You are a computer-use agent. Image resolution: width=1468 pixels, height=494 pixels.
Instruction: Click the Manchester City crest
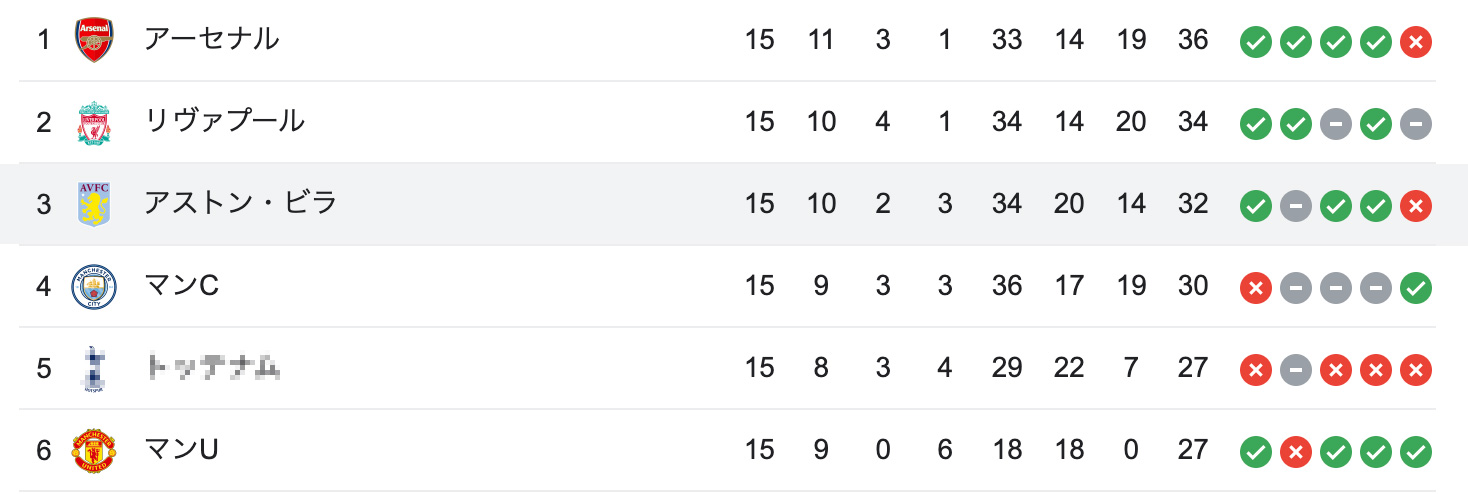95,286
